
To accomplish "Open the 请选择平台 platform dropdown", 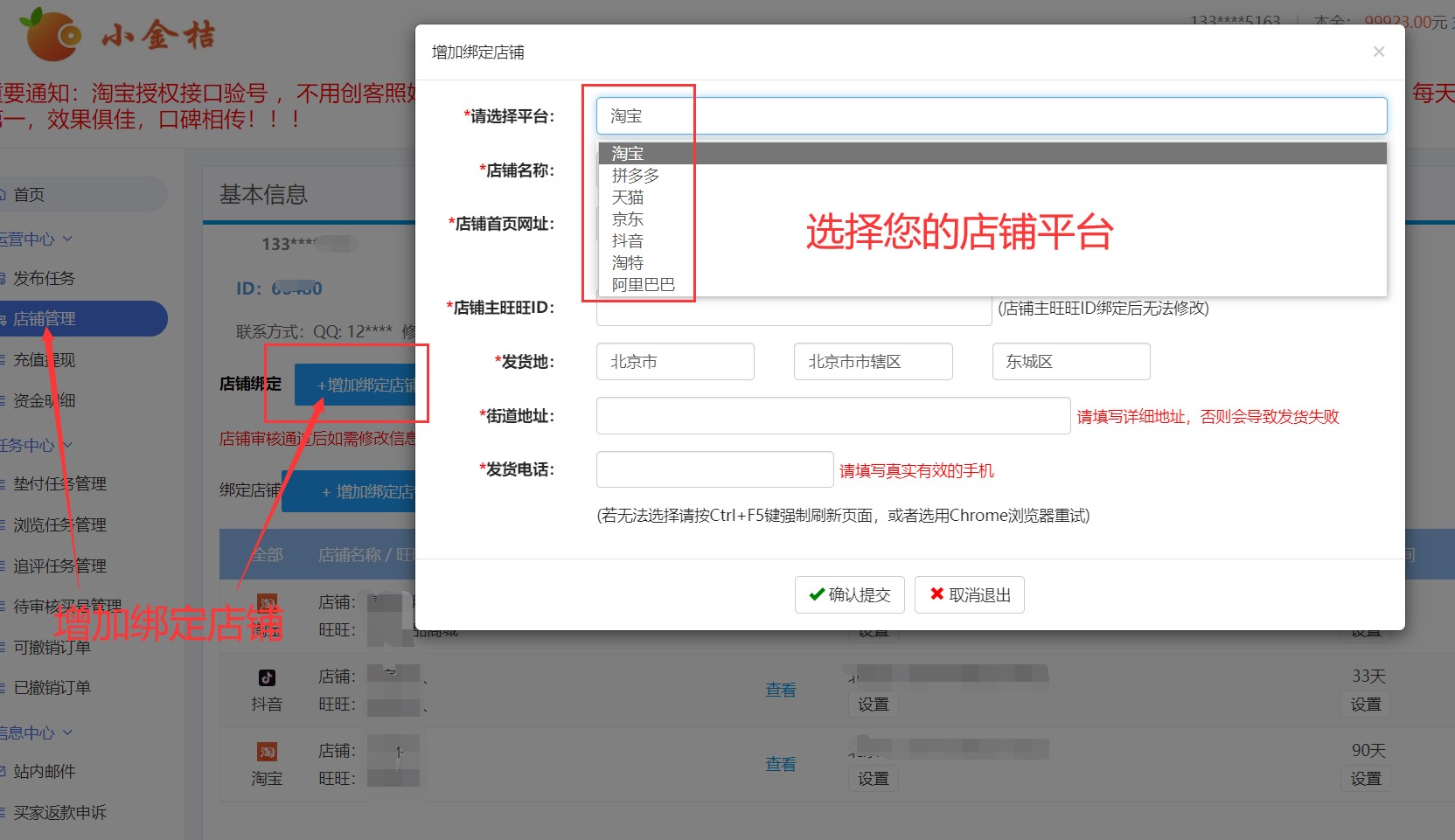I will click(992, 116).
